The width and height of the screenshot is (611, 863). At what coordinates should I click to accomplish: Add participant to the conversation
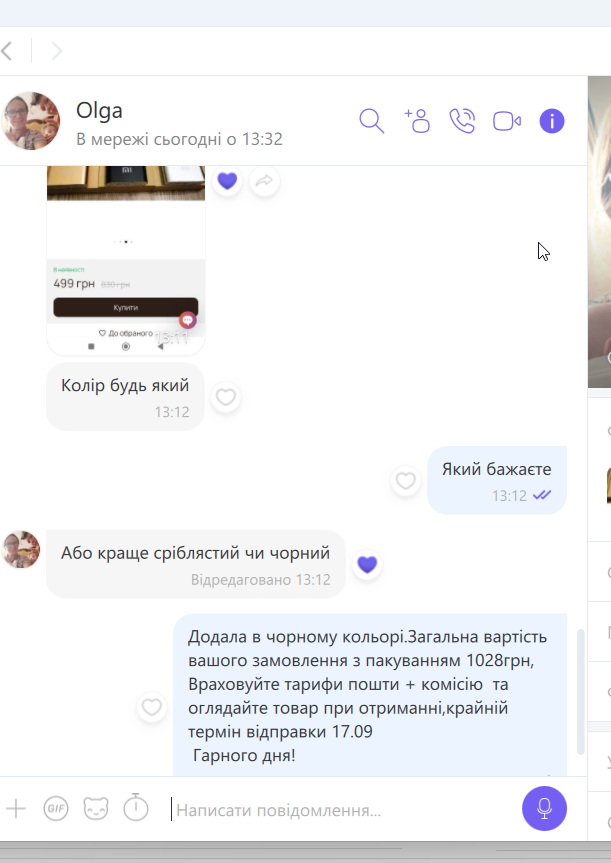(417, 121)
